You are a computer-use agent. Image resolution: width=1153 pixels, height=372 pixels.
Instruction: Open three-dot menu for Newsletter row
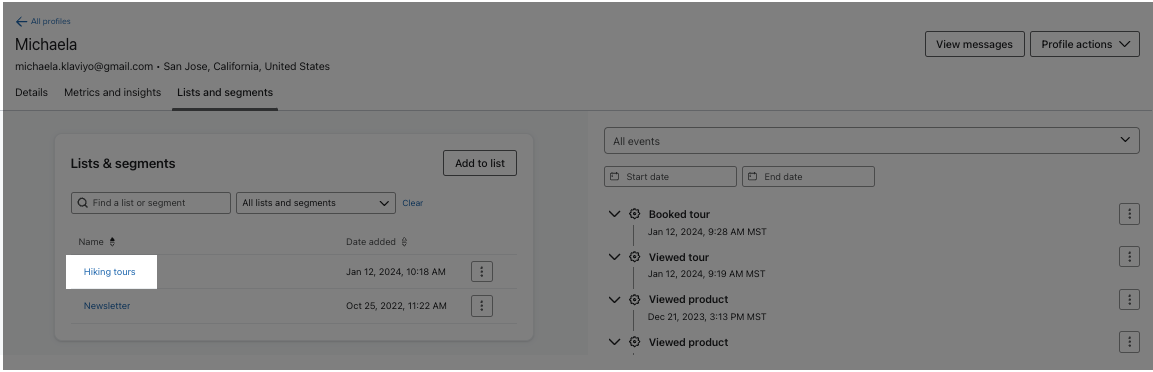pos(482,305)
